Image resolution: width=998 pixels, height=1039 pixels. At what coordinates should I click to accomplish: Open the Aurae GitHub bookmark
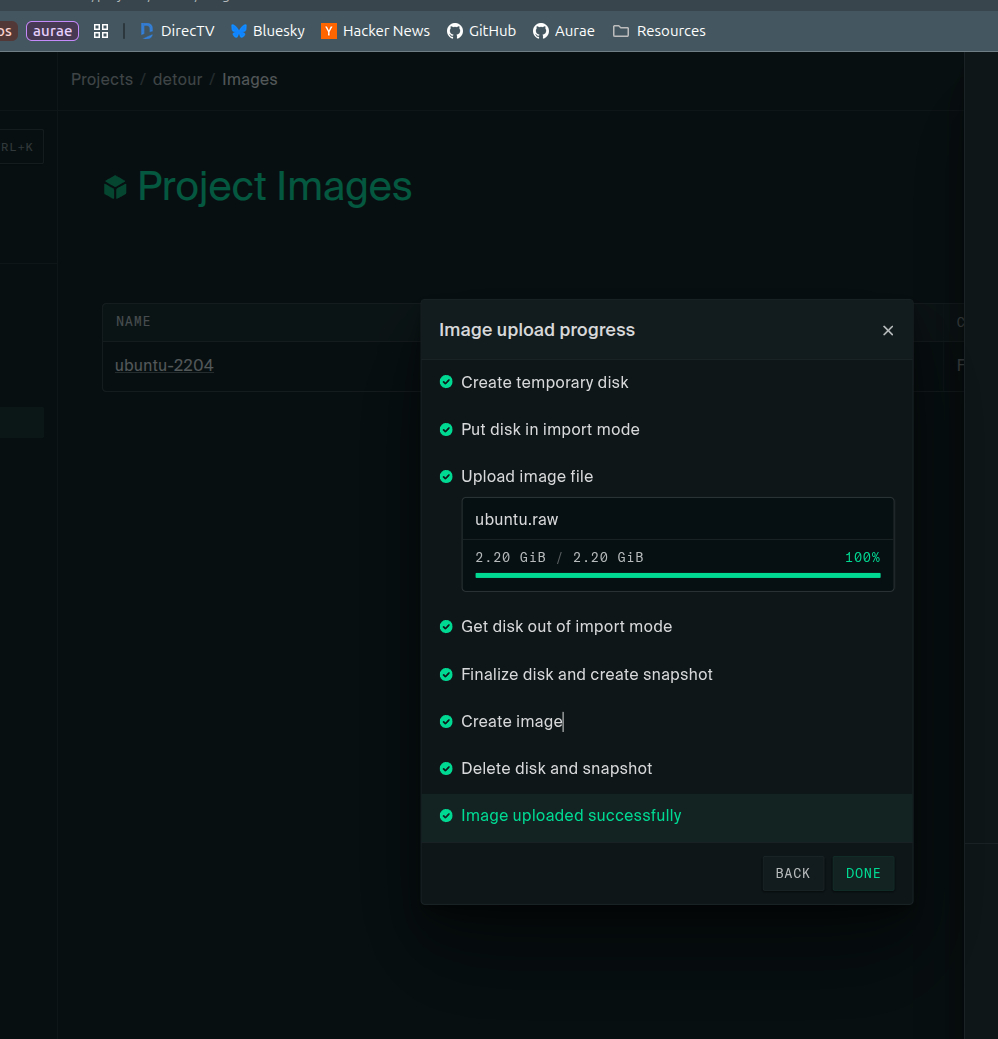563,31
